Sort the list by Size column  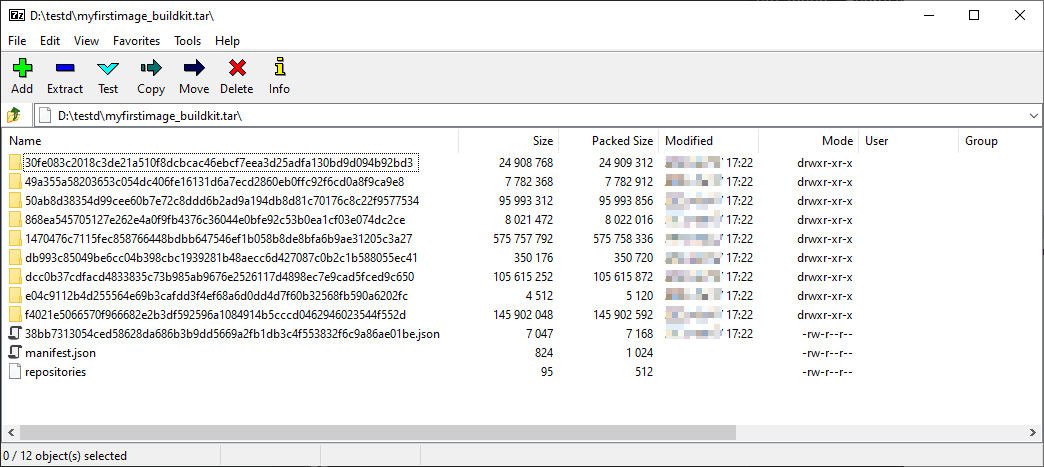click(542, 141)
